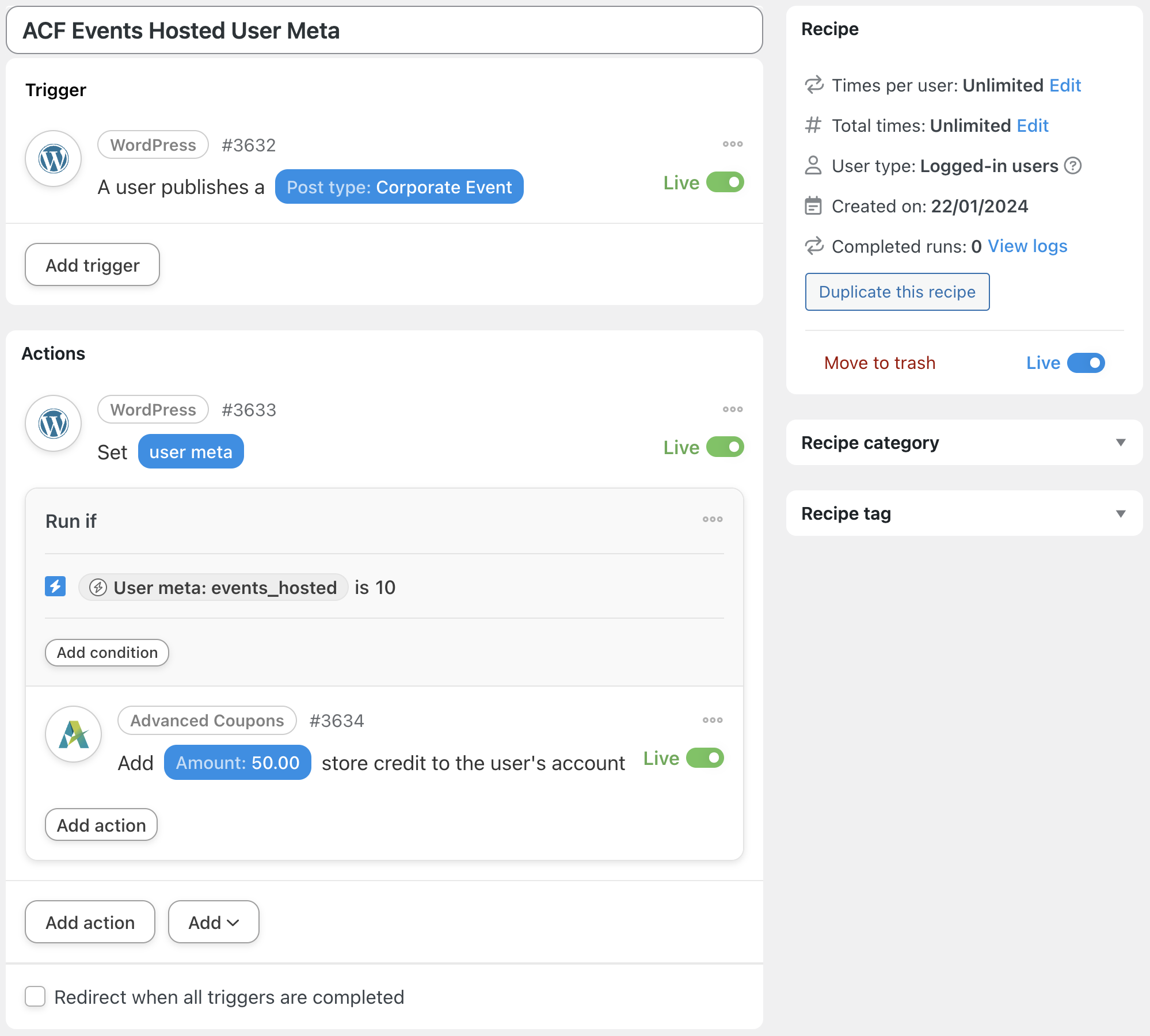The height and width of the screenshot is (1036, 1150).
Task: Toggle the recipe Live switch in the sidebar
Action: [x=1086, y=363]
